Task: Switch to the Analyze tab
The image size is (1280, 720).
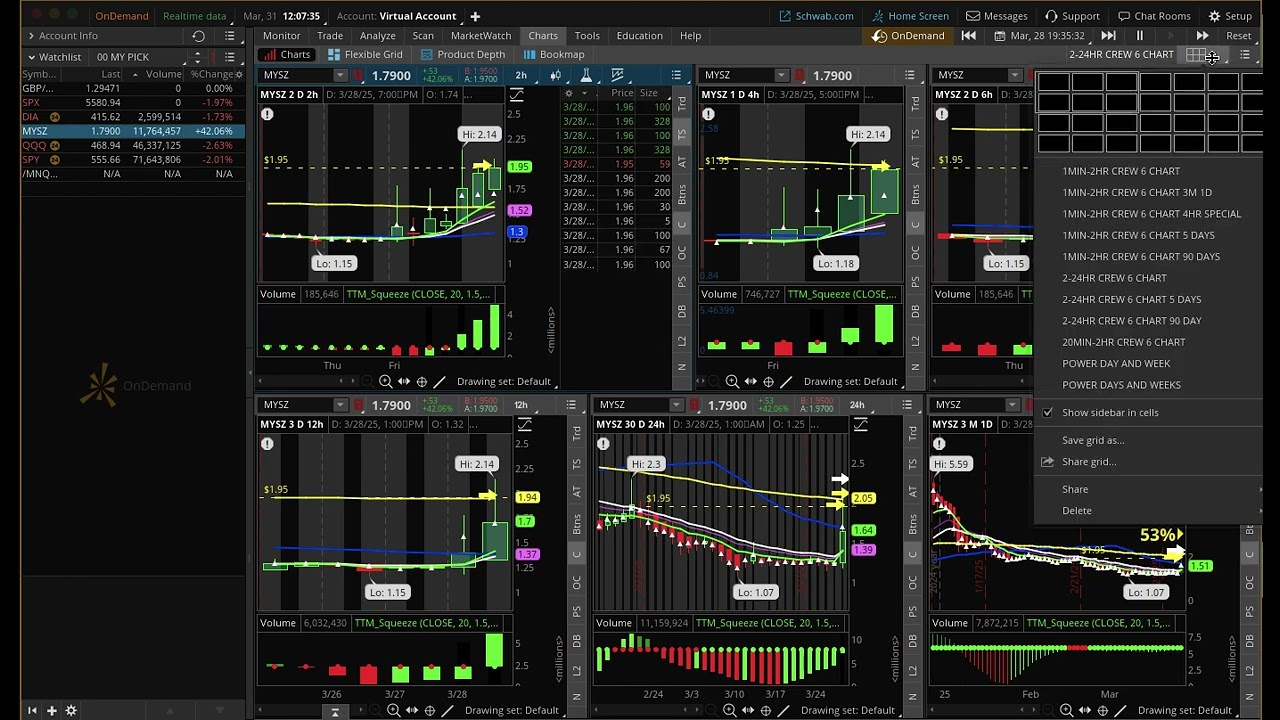Action: pyautogui.click(x=377, y=36)
